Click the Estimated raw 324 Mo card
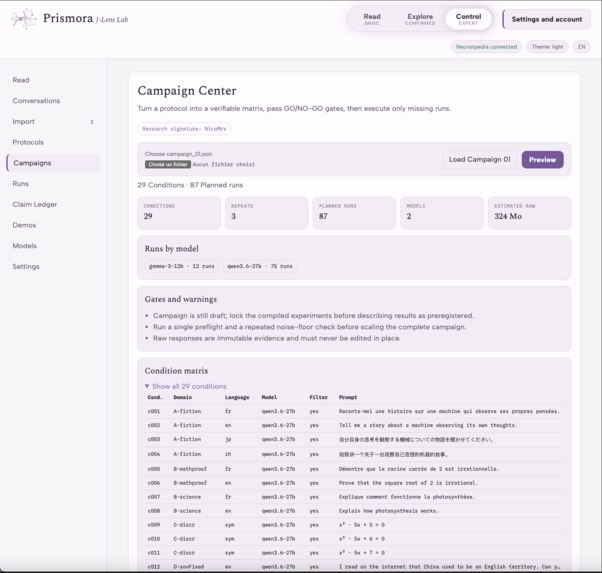Screen dimensions: 602x573 (529, 213)
